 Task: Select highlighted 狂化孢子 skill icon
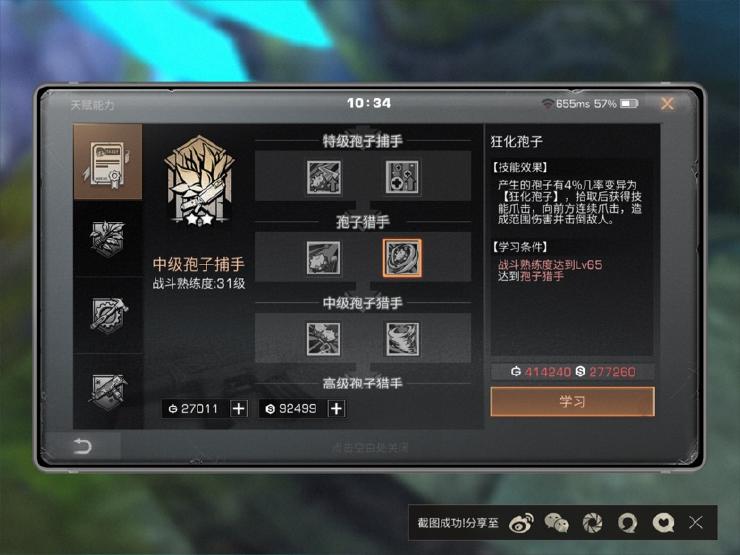pos(402,258)
